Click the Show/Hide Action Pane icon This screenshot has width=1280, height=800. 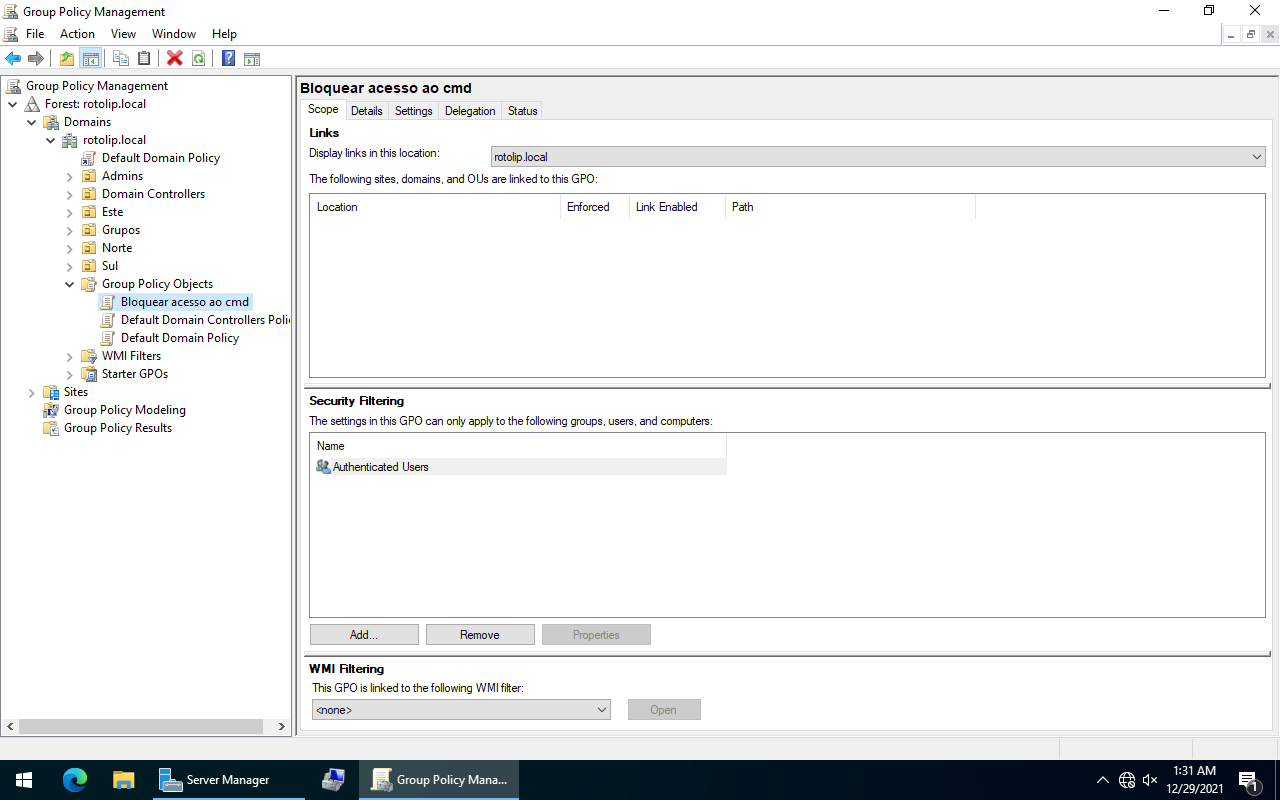252,58
